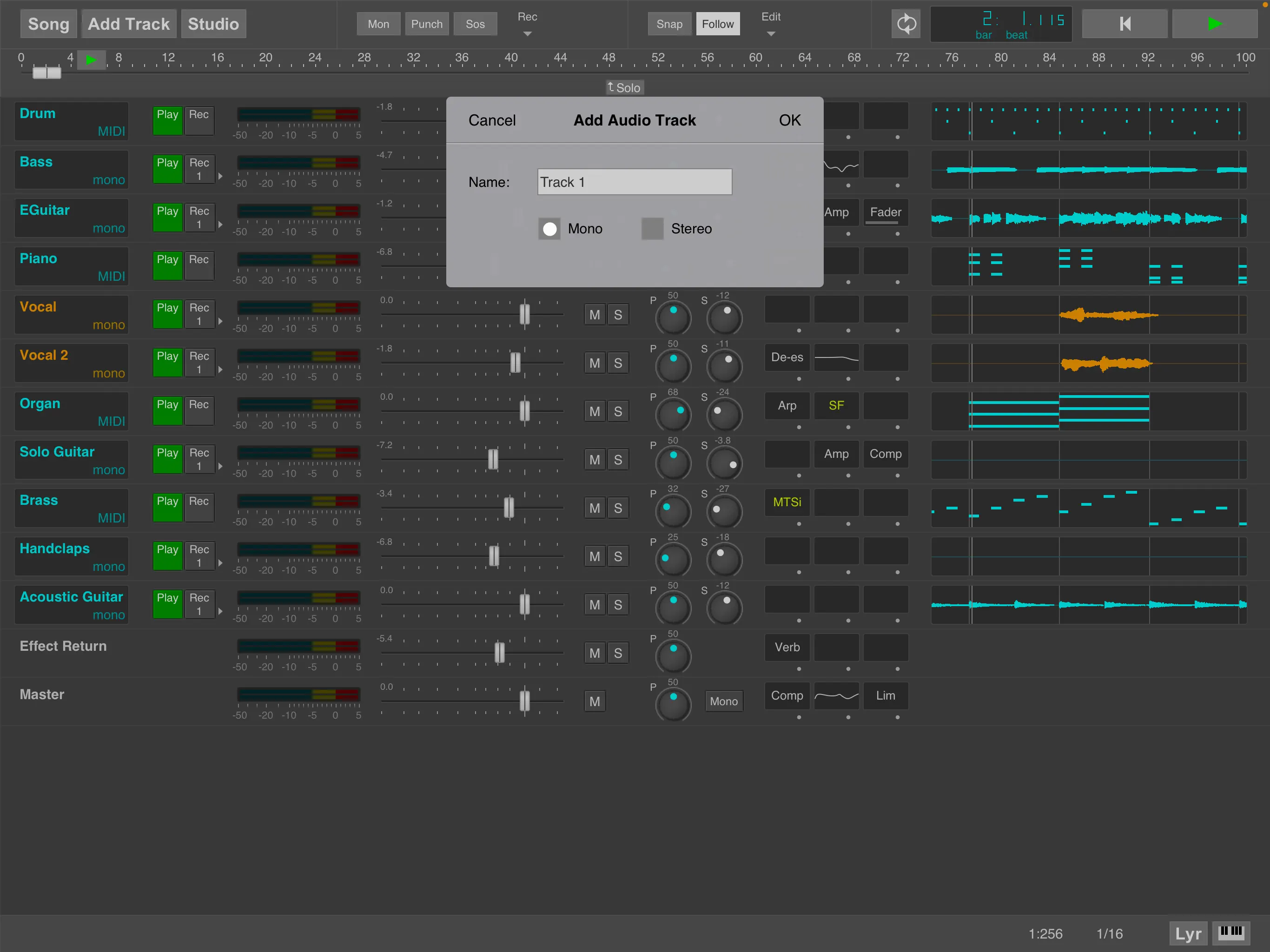
Task: Open the onscreen keyboard icon bottom right
Action: point(1231,933)
